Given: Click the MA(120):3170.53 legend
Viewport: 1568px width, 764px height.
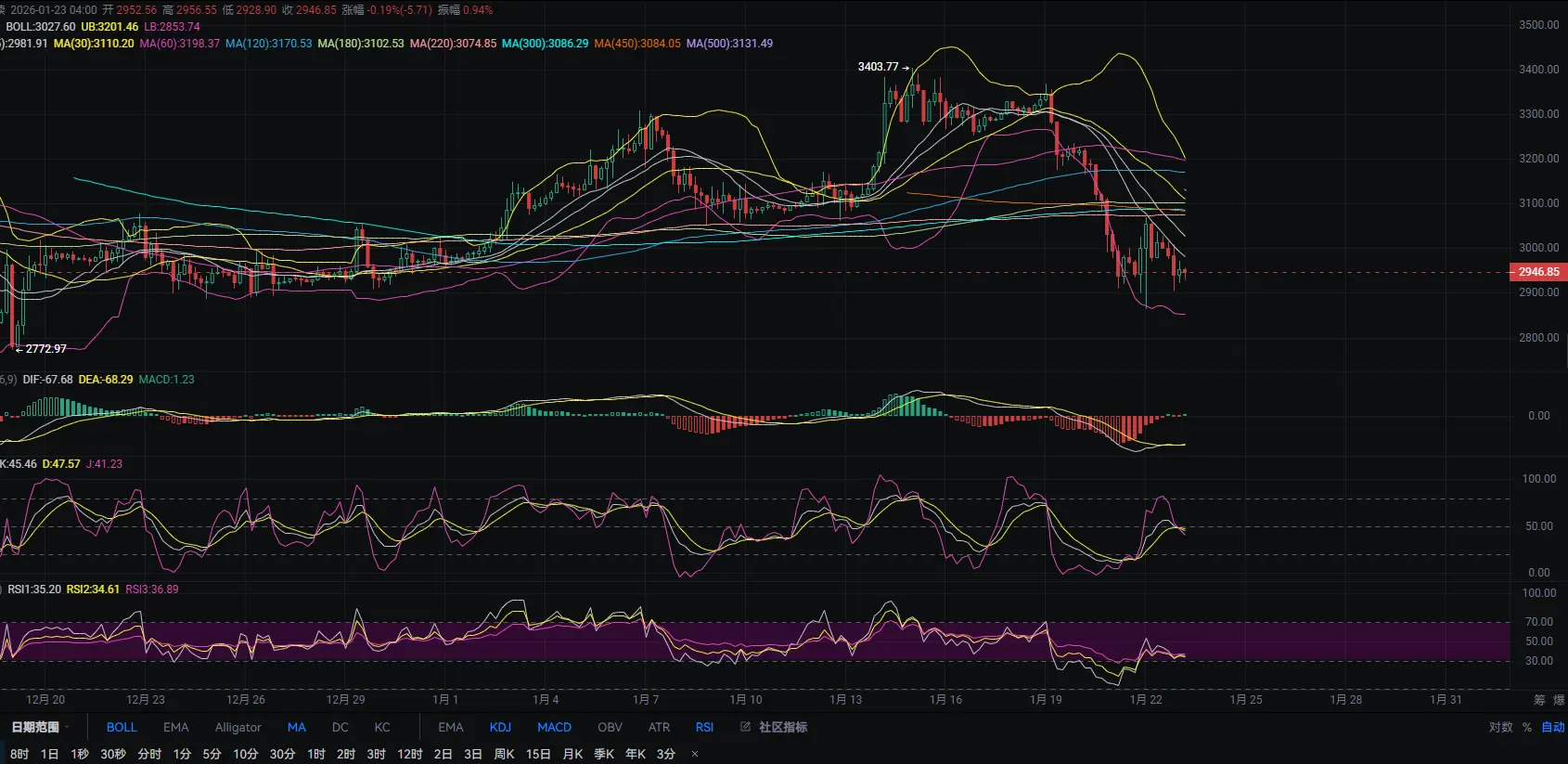Looking at the screenshot, I should coord(269,44).
